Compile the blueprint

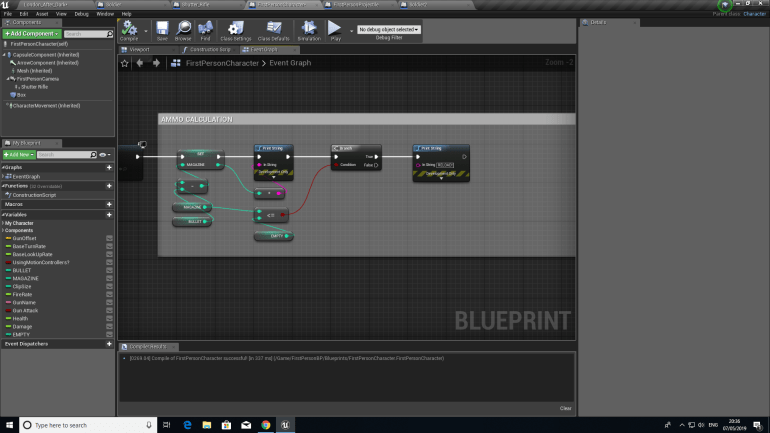point(129,30)
